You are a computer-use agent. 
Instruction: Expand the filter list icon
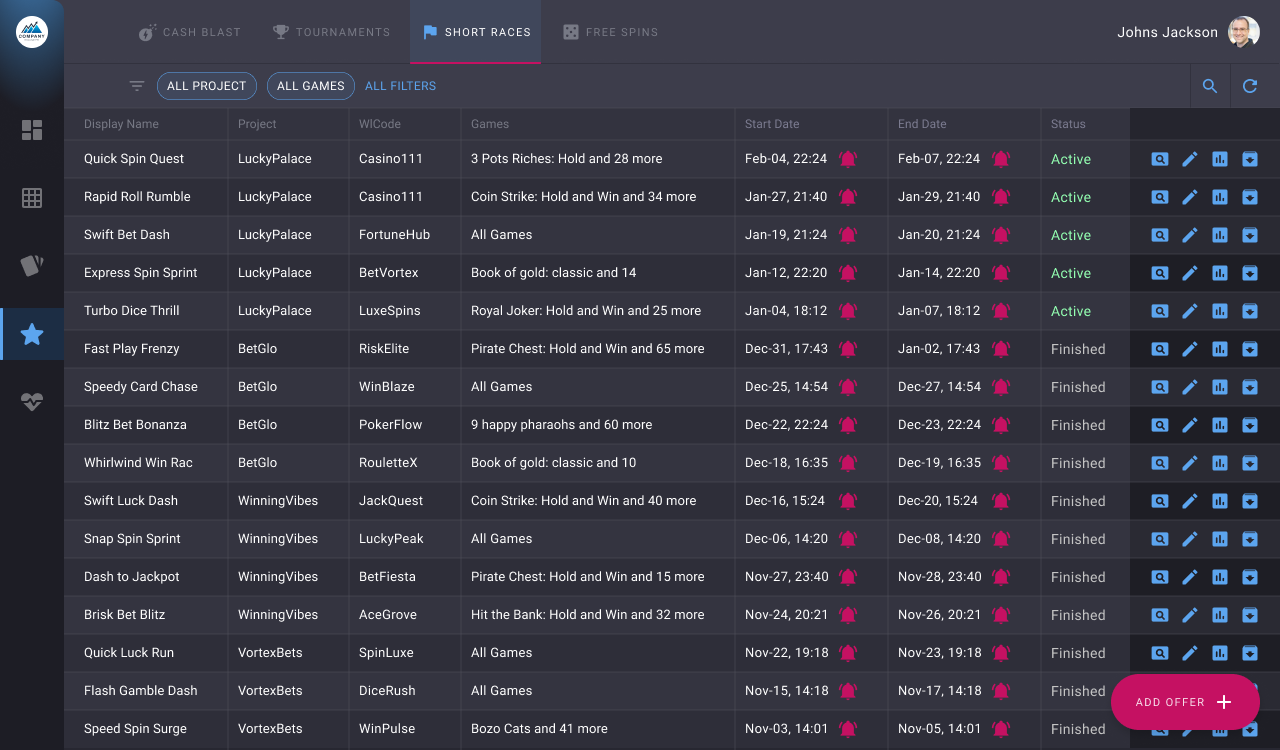(137, 86)
